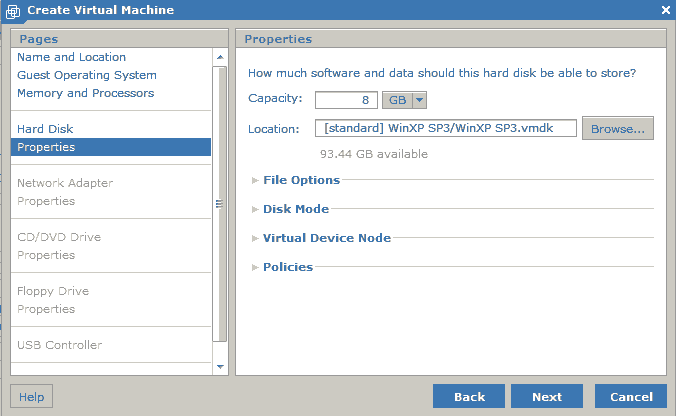Select the Memory and Processors page
The width and height of the screenshot is (676, 416).
(x=85, y=93)
